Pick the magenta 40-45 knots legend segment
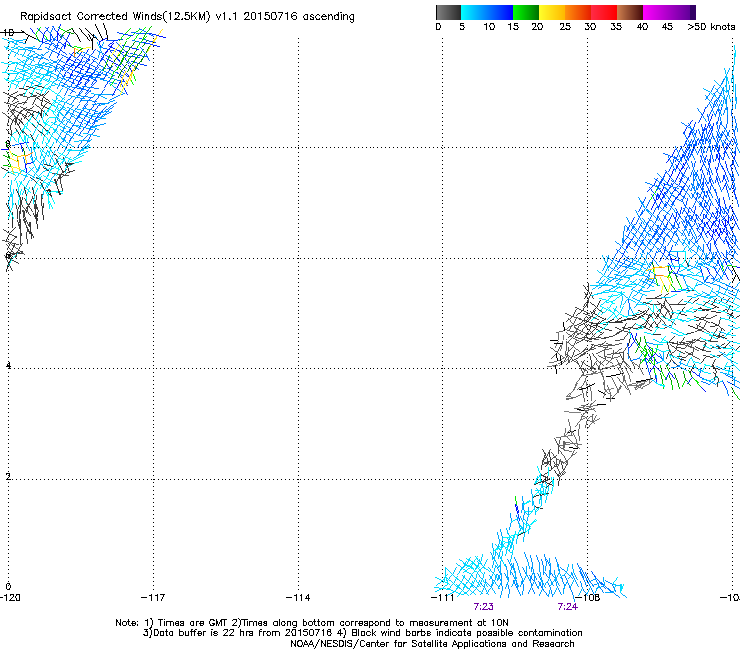Image resolution: width=740 pixels, height=650 pixels. (656, 12)
